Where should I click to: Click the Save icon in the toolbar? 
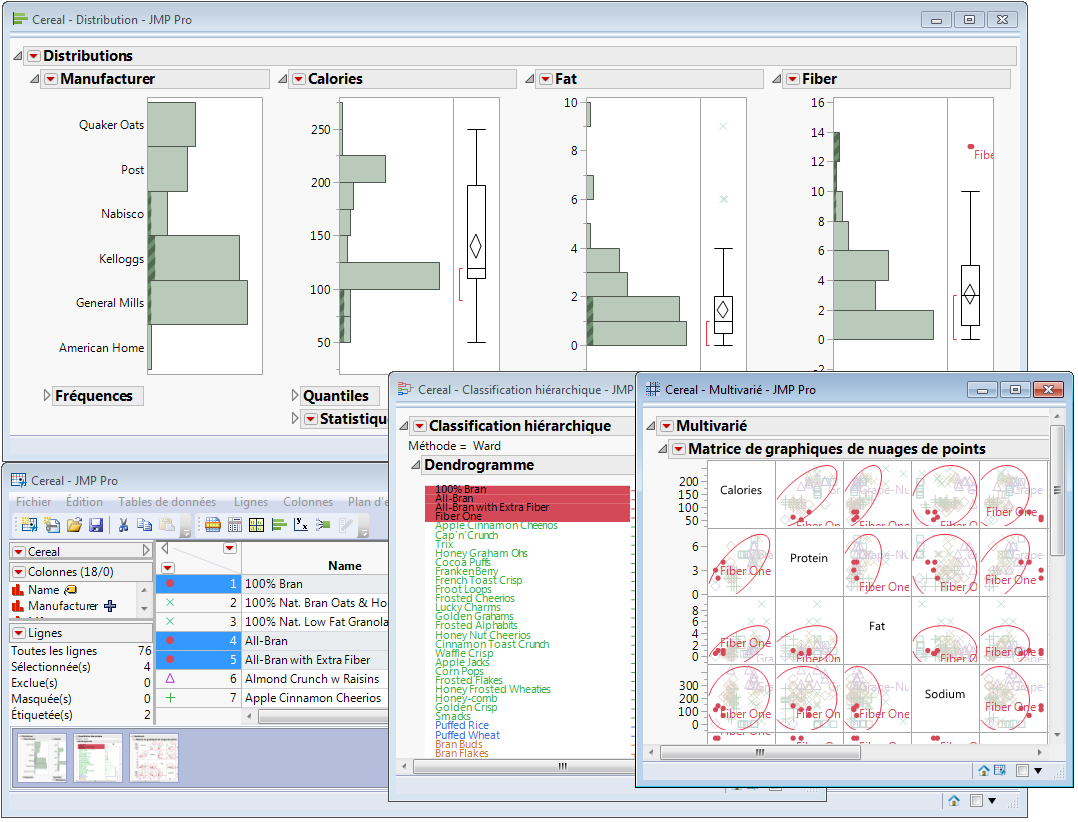click(x=96, y=525)
